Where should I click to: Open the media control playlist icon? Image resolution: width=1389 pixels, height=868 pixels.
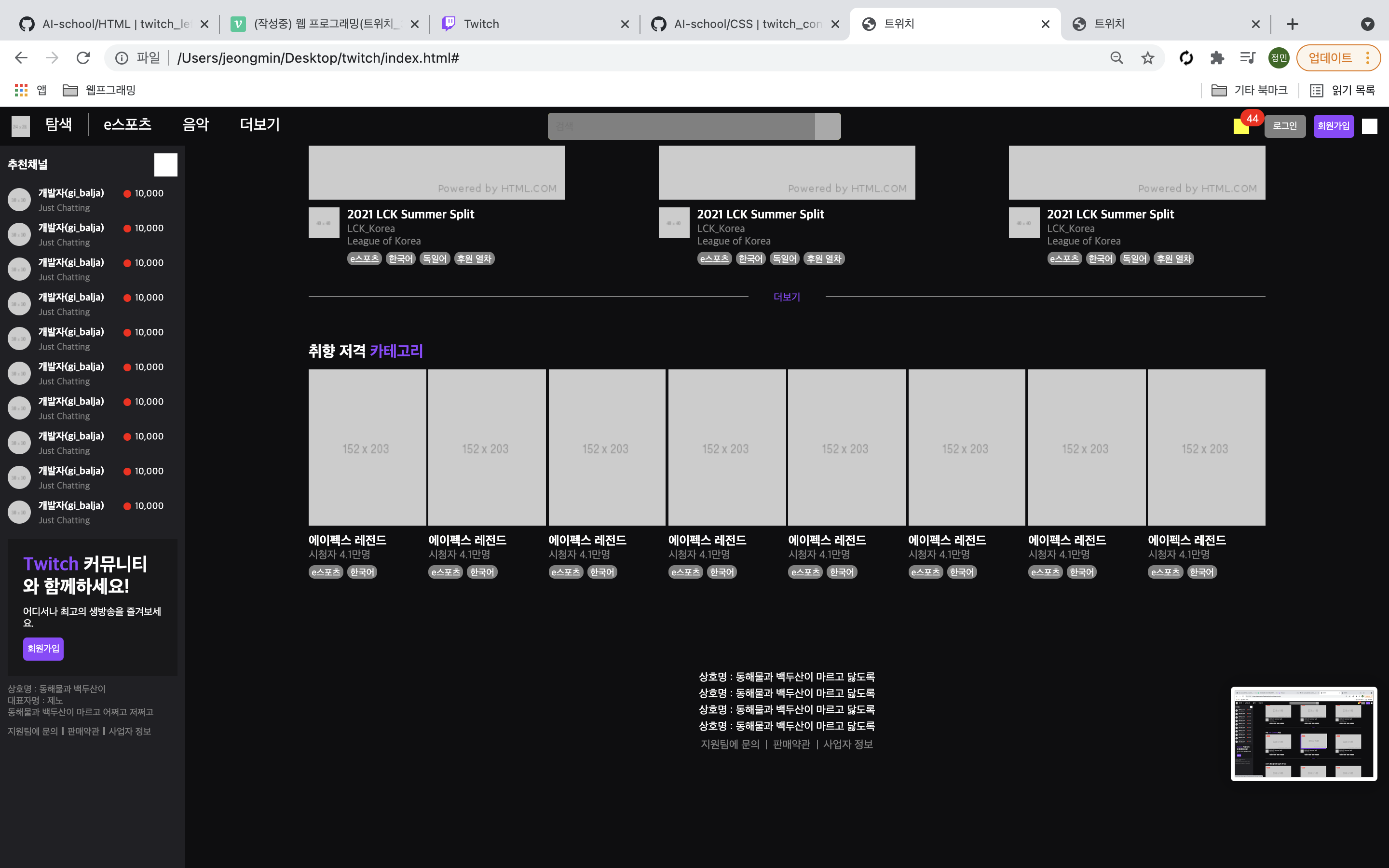(x=1248, y=58)
